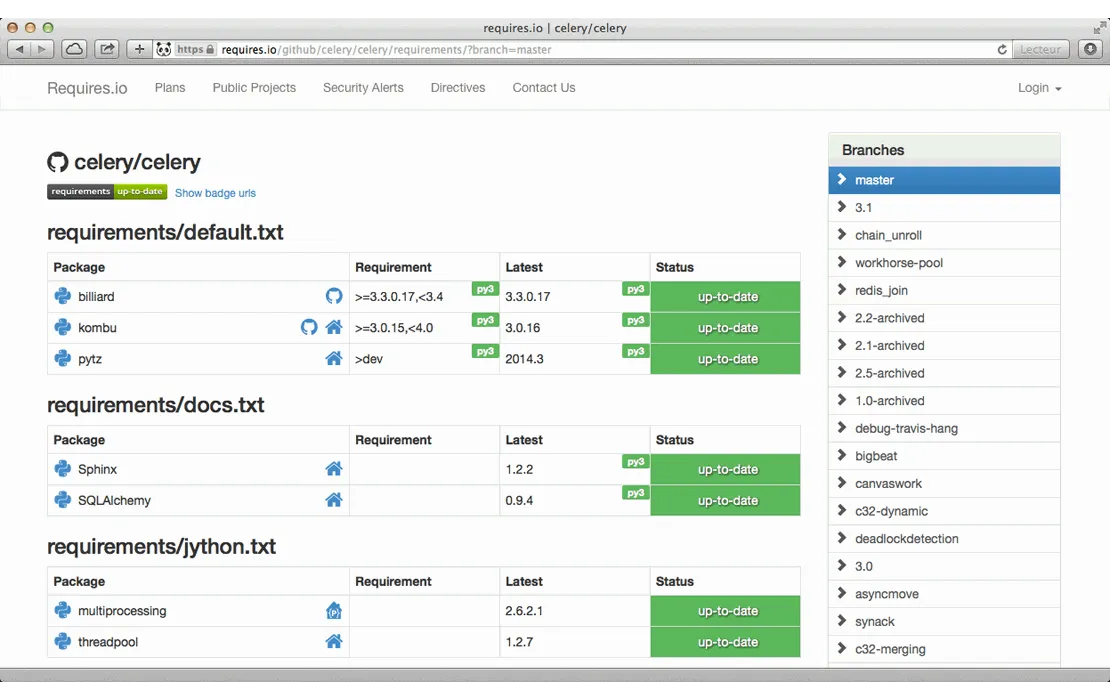Open the redis_join branch

click(944, 290)
